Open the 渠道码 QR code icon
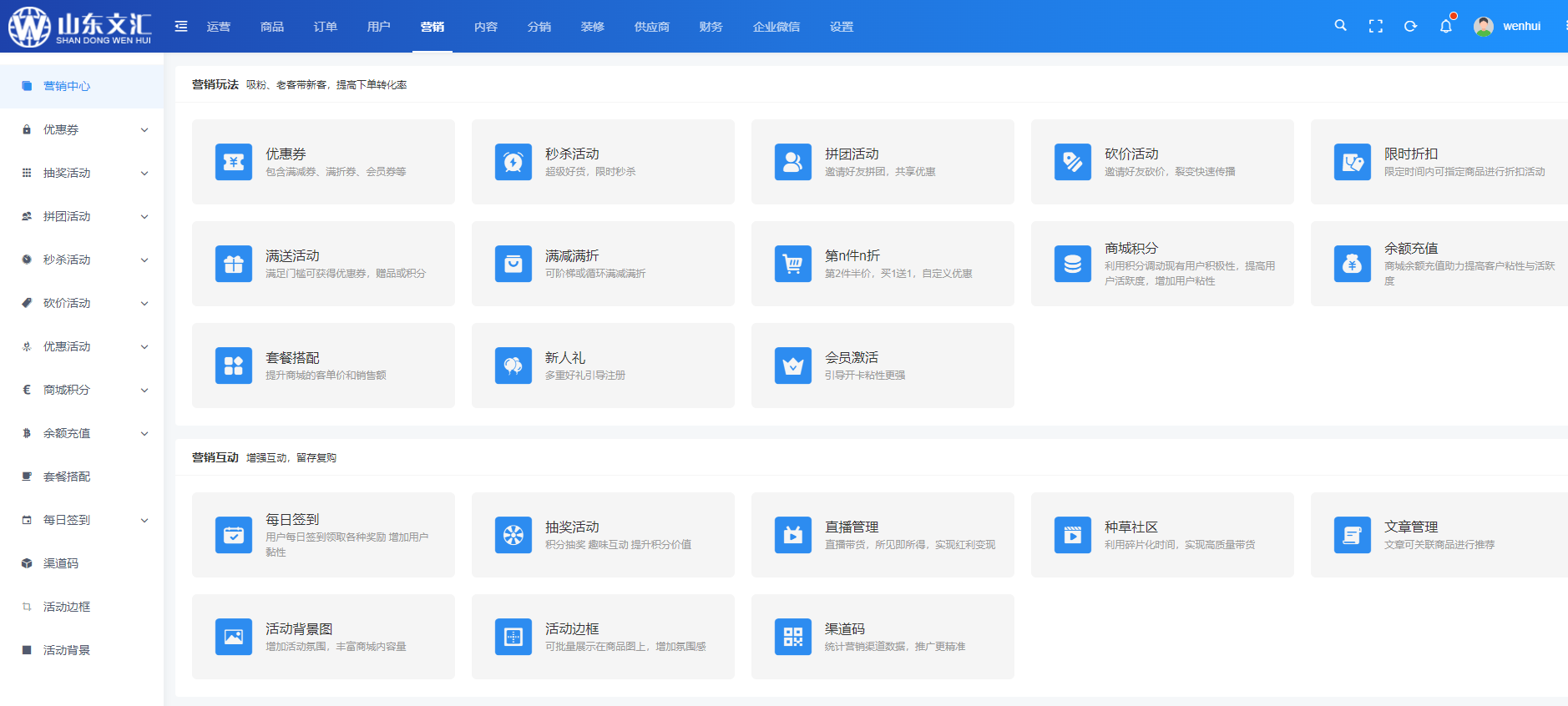The image size is (1568, 706). pos(793,637)
